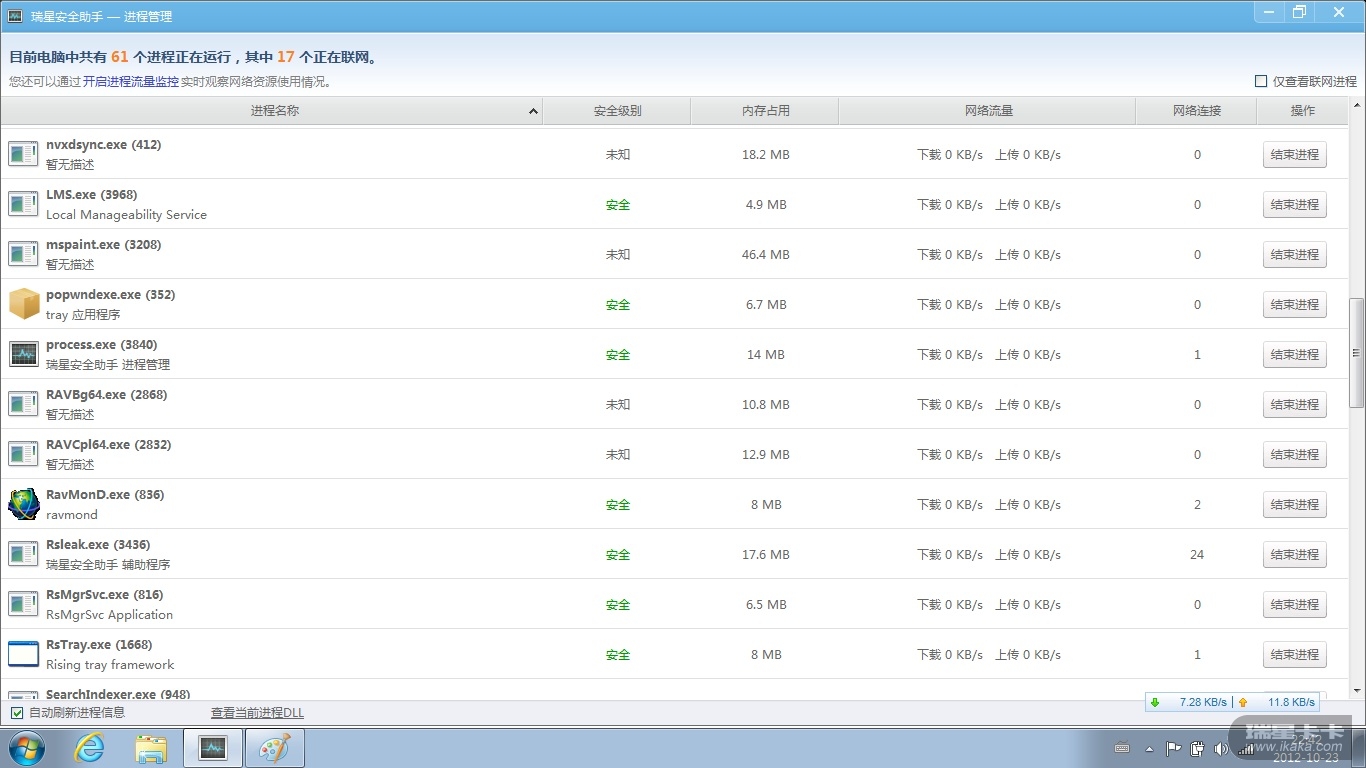Click the 操作 column header

(x=1302, y=111)
